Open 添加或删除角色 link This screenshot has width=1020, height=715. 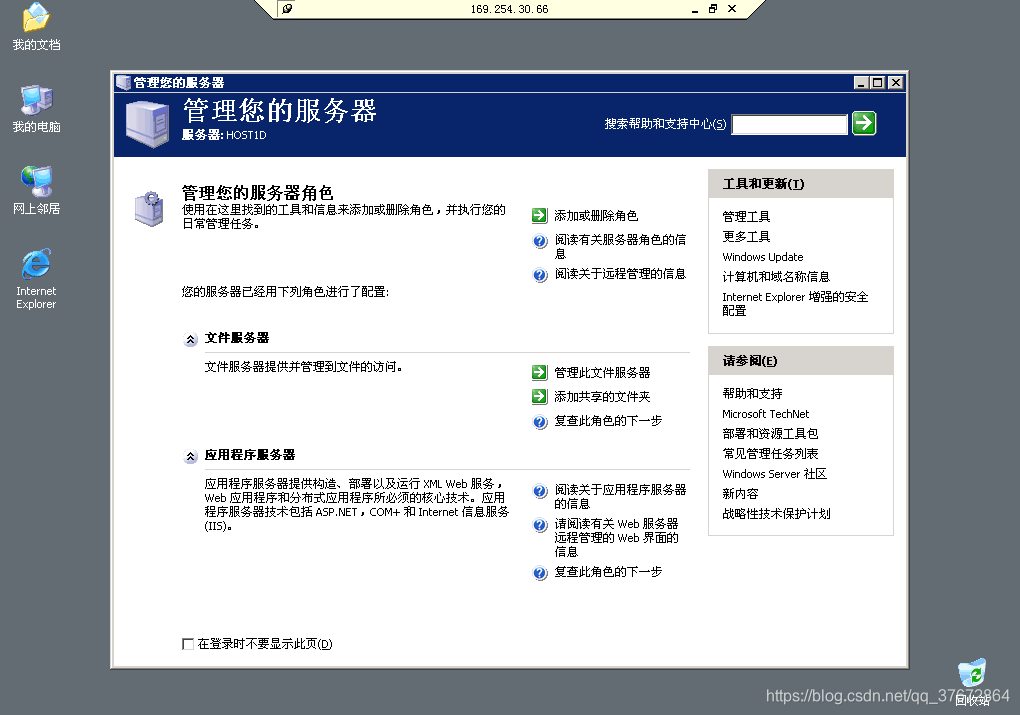(596, 215)
